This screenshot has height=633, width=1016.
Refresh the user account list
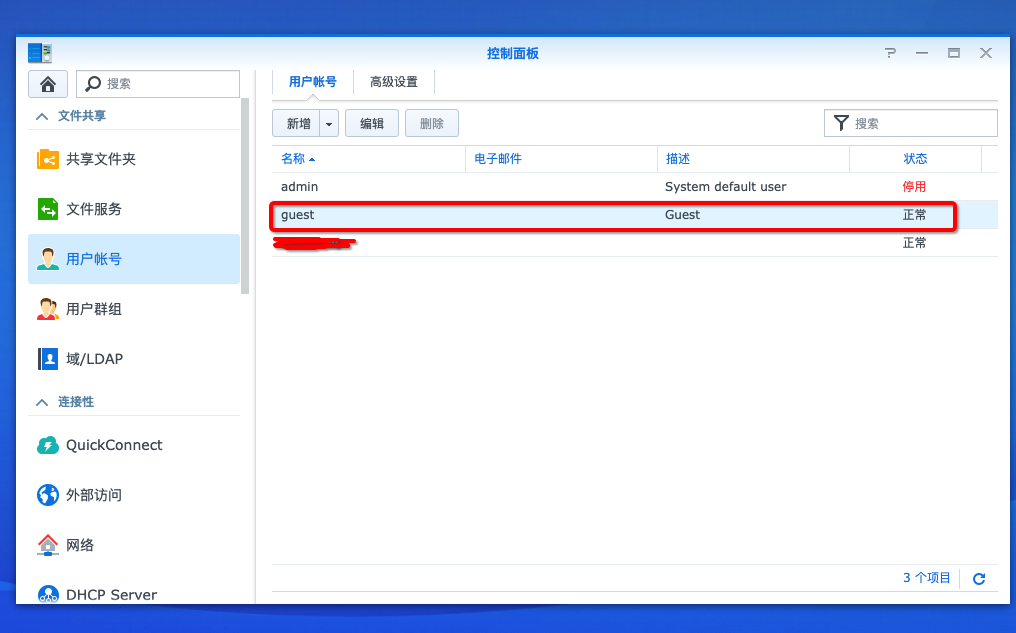tap(978, 578)
